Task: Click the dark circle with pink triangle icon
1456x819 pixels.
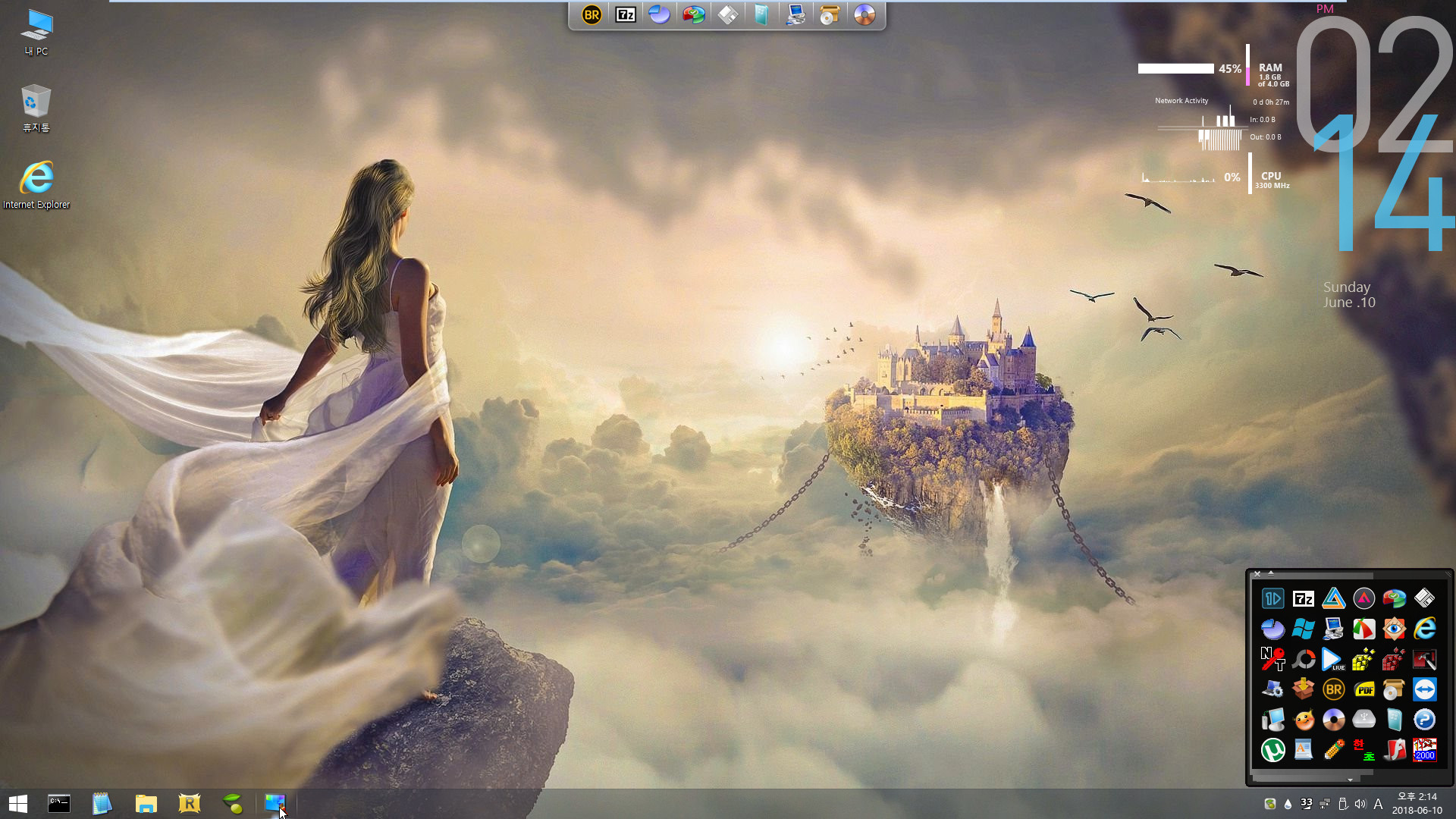Action: click(1364, 599)
